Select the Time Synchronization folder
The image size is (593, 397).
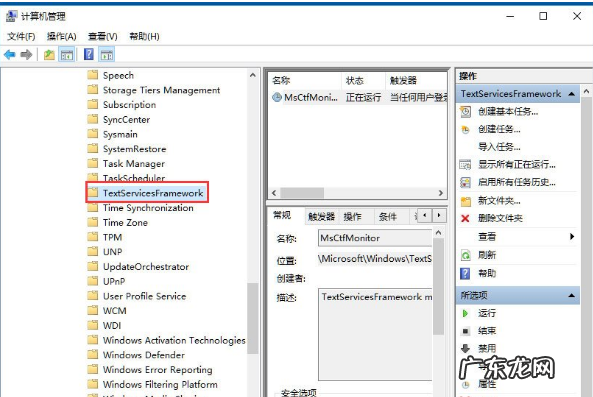point(148,208)
